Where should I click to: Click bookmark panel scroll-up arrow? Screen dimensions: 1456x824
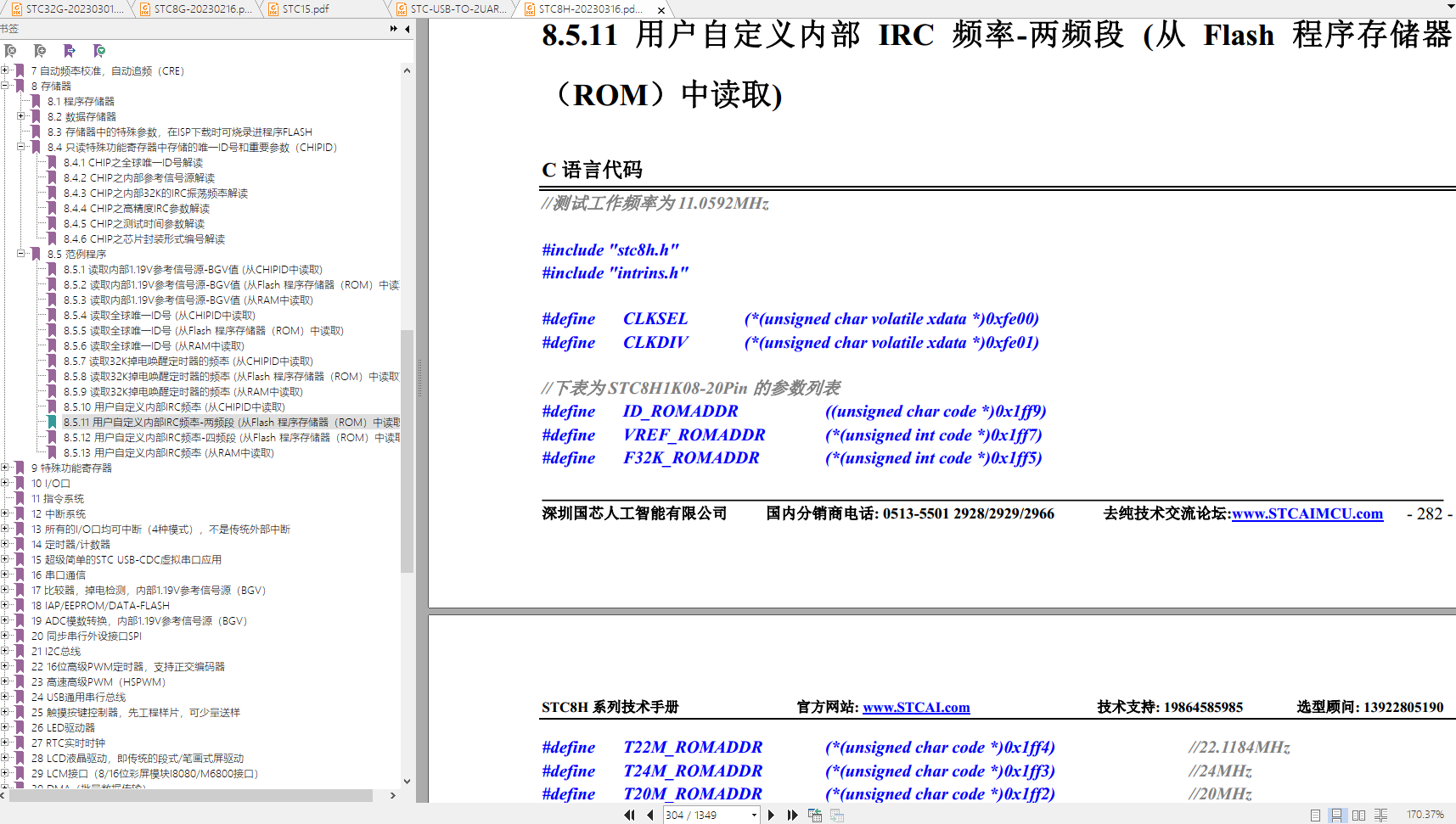(407, 70)
